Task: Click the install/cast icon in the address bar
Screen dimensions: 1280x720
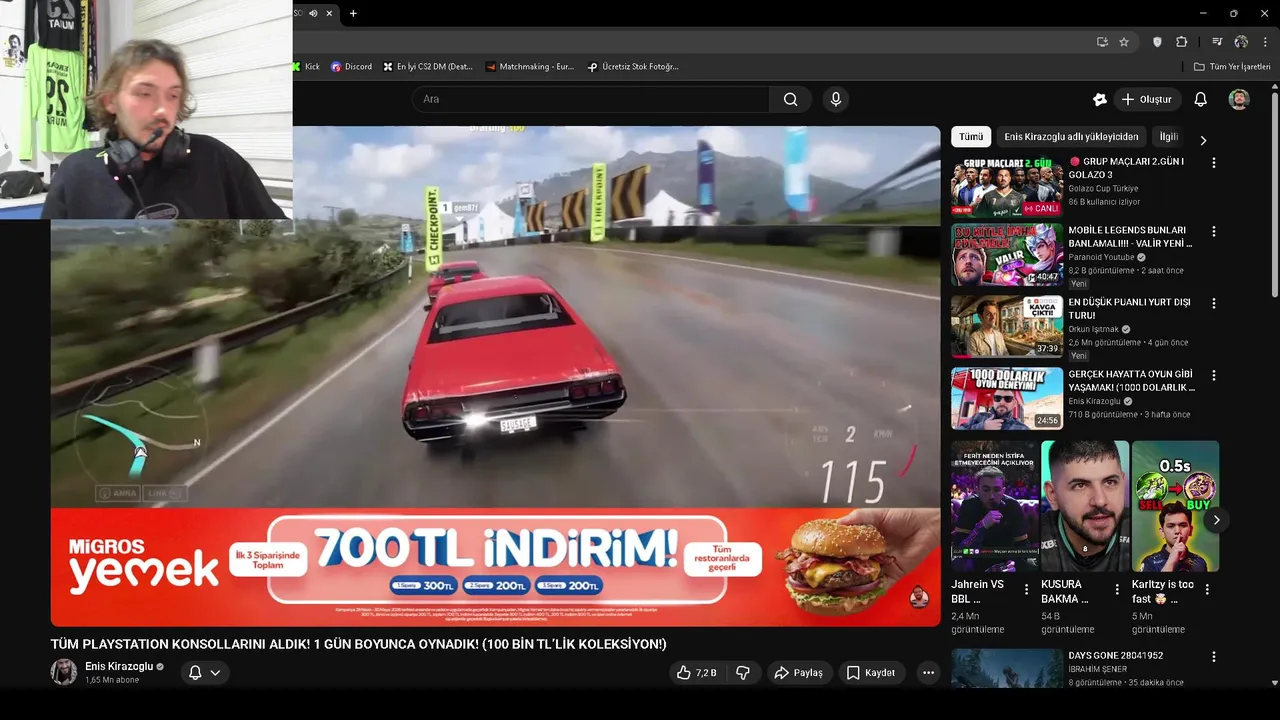Action: pos(1102,42)
